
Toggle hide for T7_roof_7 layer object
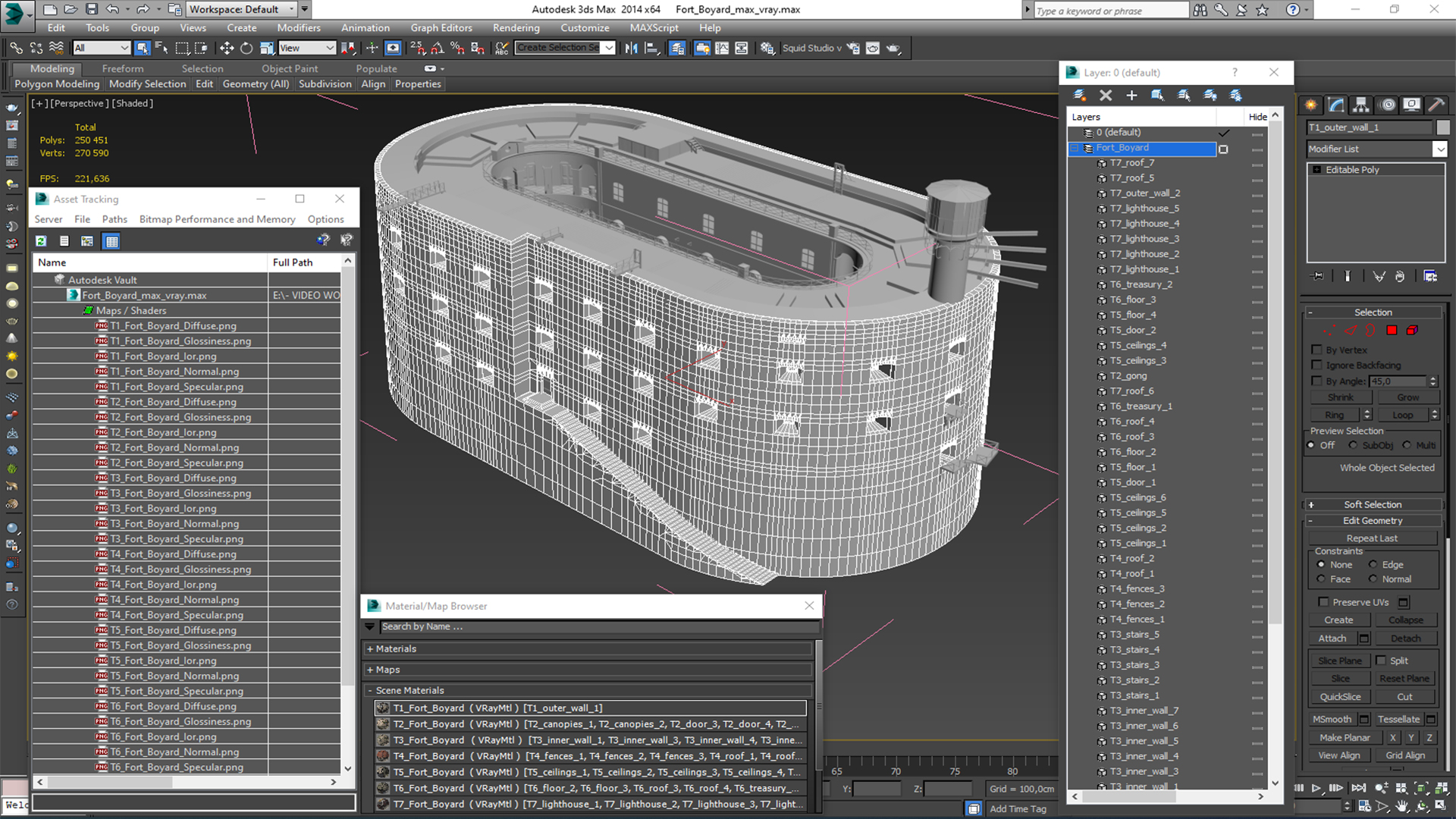click(1257, 164)
